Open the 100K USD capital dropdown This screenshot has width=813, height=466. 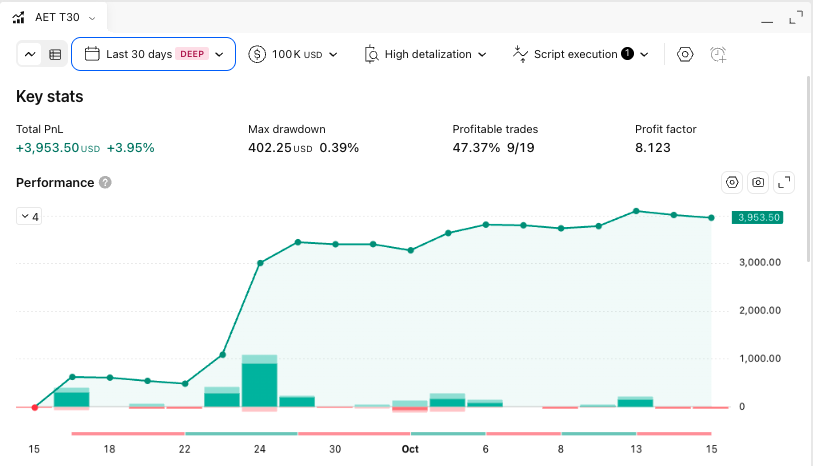click(x=293, y=54)
